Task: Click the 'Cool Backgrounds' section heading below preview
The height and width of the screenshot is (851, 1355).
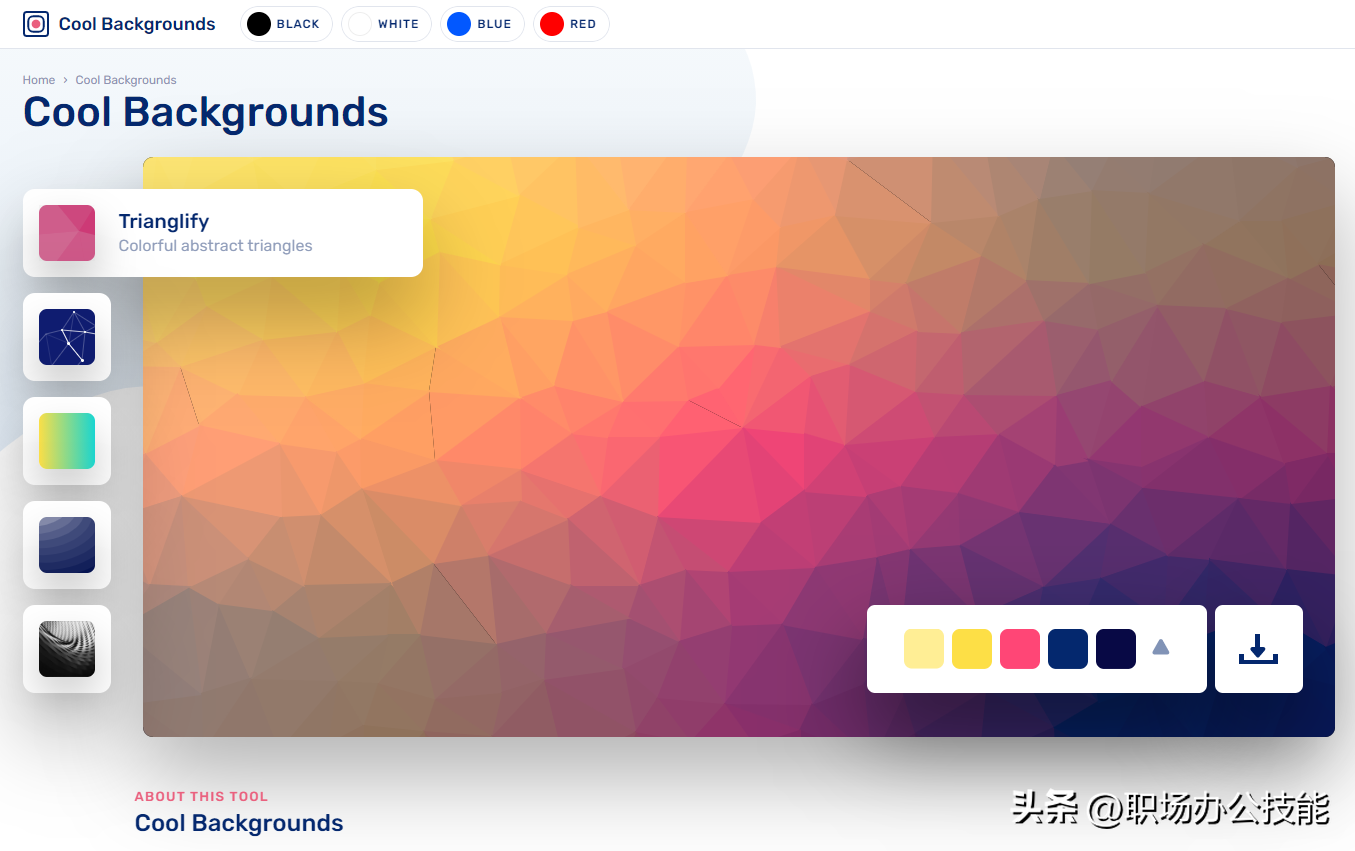Action: 239,824
